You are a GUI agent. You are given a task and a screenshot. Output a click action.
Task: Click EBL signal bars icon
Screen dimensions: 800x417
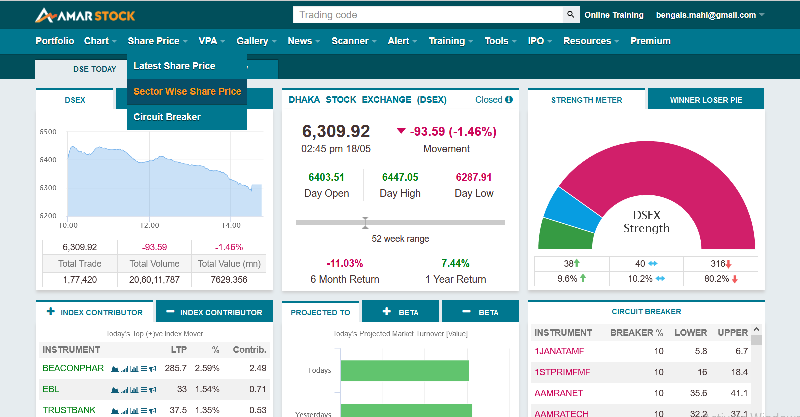(124, 390)
